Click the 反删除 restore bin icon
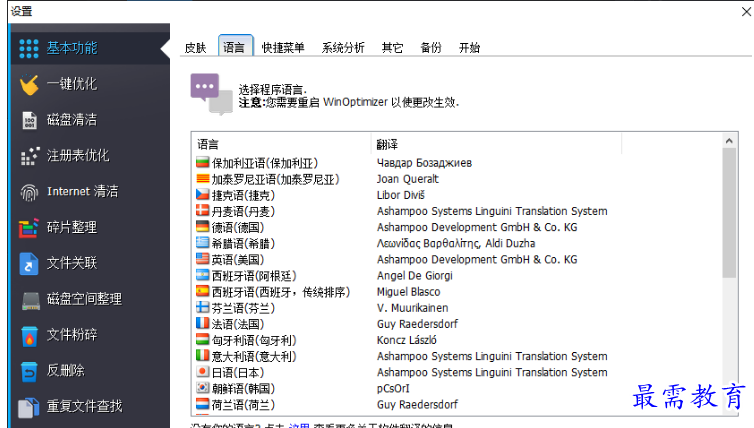Image resolution: width=754 pixels, height=428 pixels. click(29, 371)
